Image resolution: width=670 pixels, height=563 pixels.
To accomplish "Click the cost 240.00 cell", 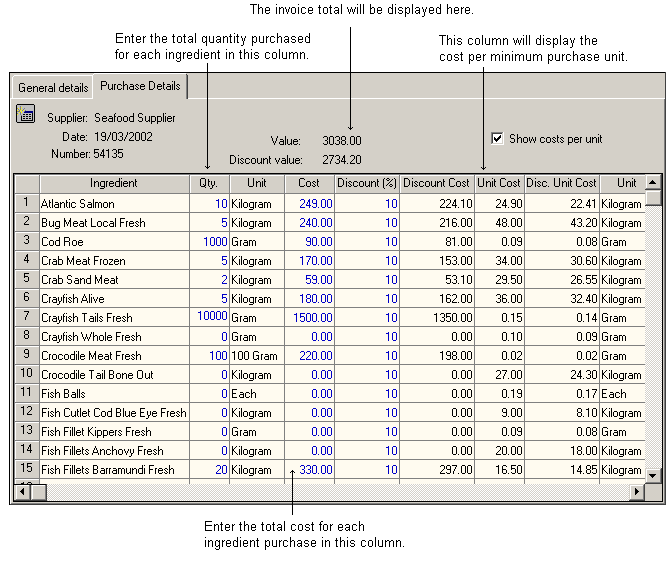I will (309, 223).
